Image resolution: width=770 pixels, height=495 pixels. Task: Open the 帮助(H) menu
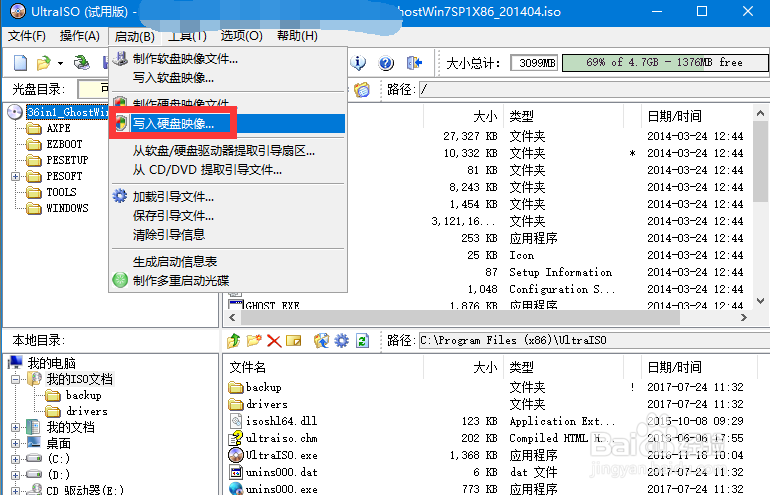pos(297,36)
